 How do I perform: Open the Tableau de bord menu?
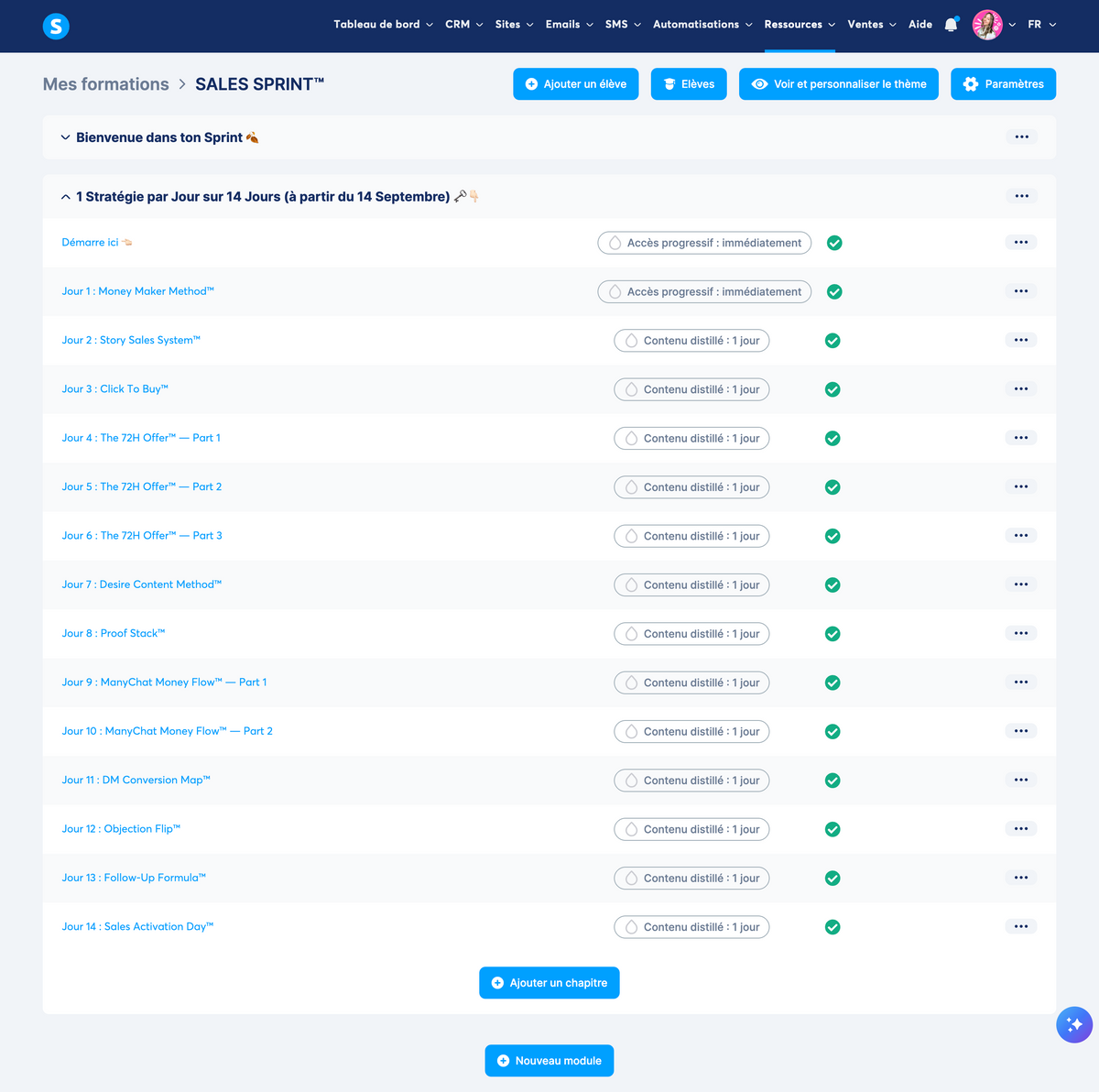[383, 25]
